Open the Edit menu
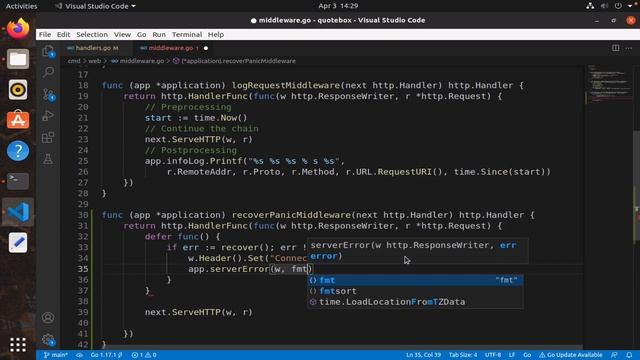Viewport: 640px width, 360px height. (x=63, y=35)
